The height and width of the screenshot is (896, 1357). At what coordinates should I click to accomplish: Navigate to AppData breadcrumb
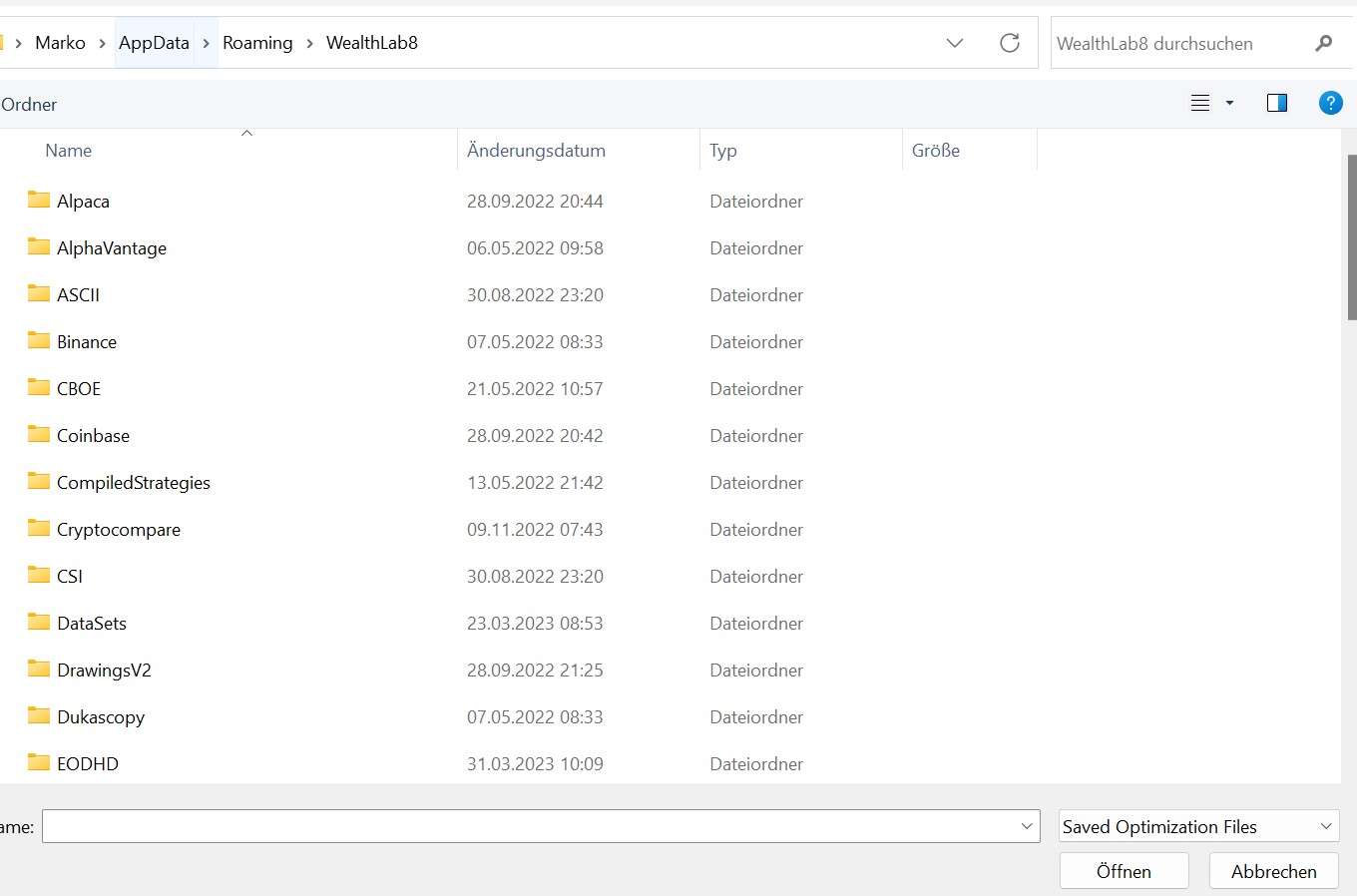154,43
